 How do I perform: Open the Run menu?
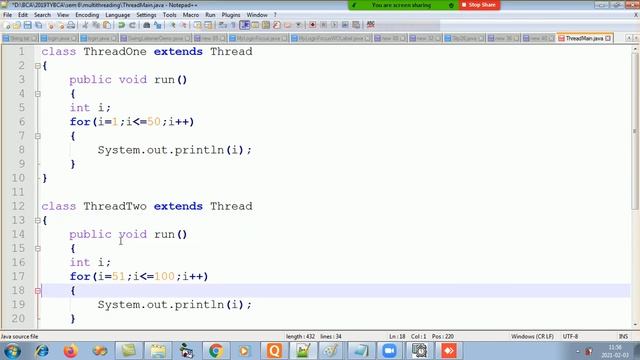(x=210, y=15)
